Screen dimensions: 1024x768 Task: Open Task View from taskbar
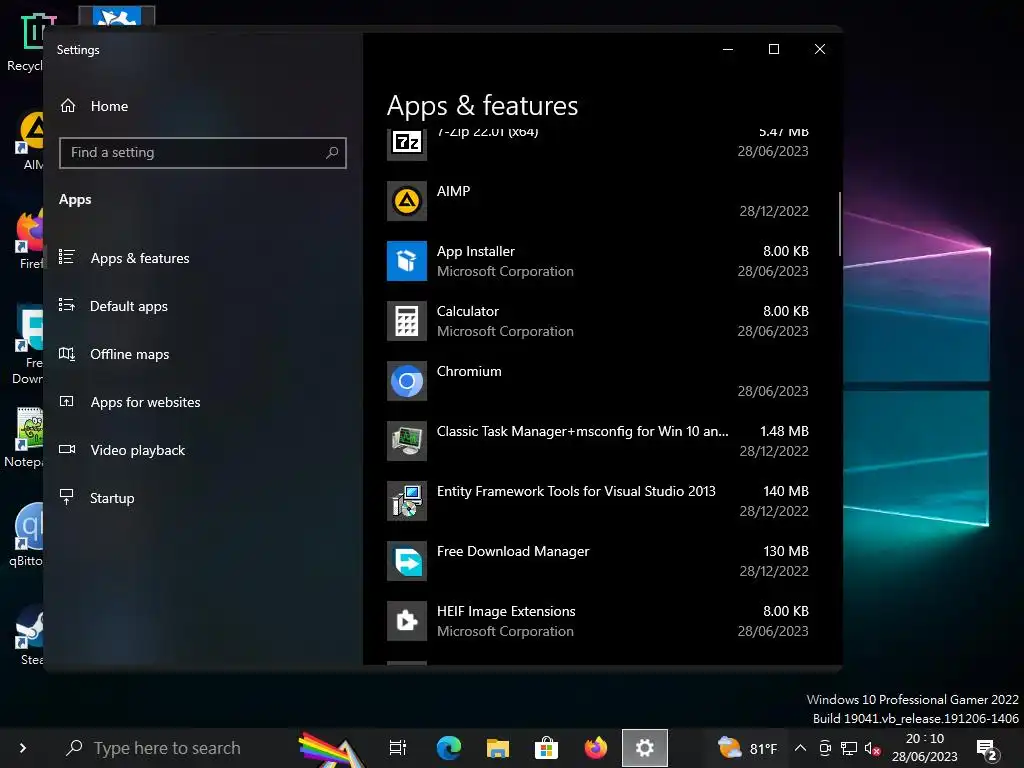click(x=397, y=748)
